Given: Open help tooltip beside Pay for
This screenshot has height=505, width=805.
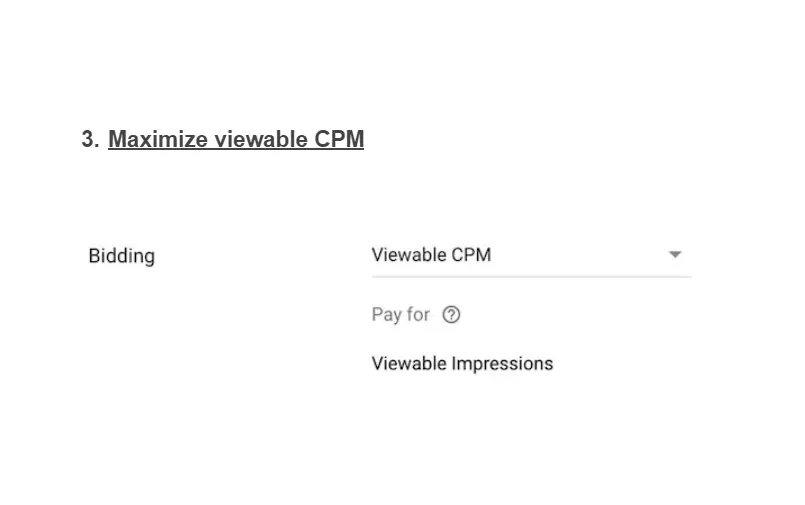Looking at the screenshot, I should point(451,315).
